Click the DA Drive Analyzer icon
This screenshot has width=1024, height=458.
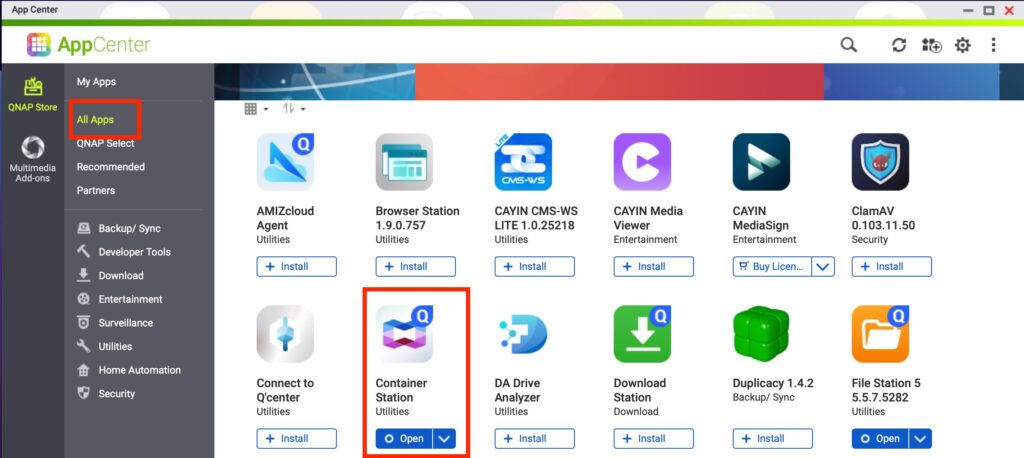click(523, 334)
